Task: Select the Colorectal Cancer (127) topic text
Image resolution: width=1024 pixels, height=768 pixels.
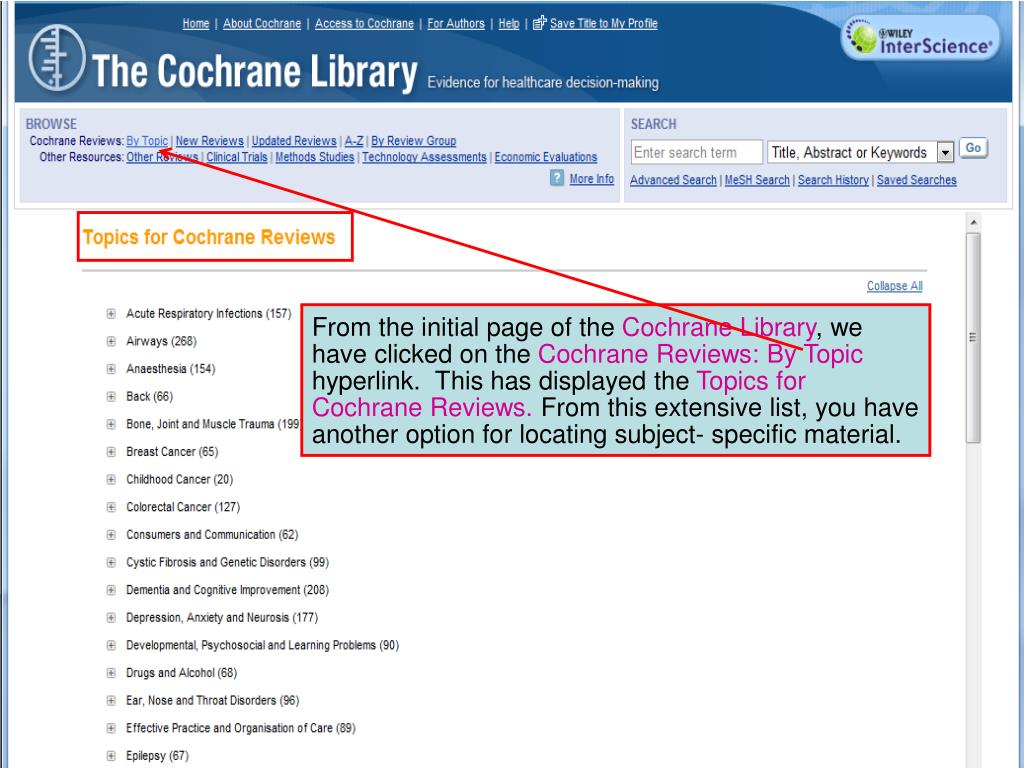Action: (183, 507)
